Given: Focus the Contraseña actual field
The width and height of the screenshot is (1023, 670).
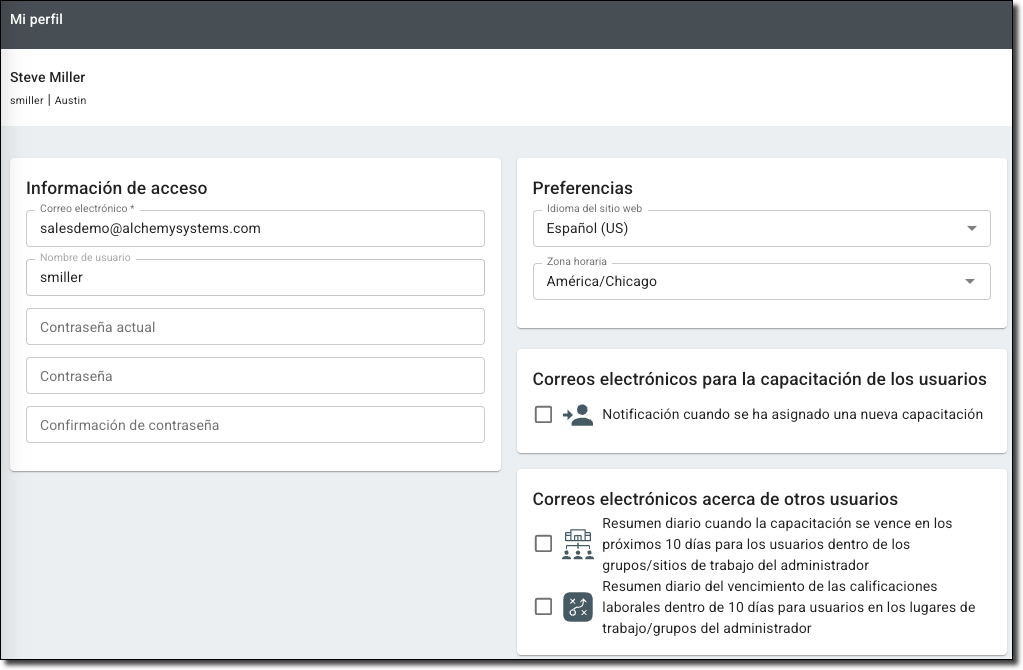Looking at the screenshot, I should pyautogui.click(x=255, y=327).
